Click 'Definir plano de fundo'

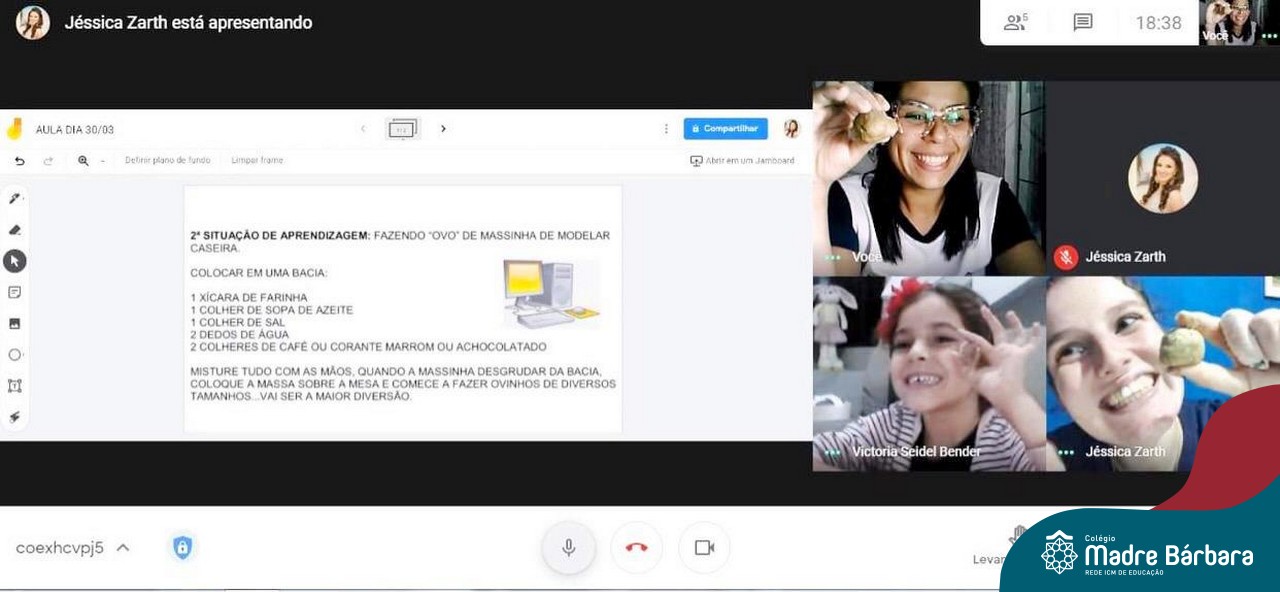(x=167, y=161)
